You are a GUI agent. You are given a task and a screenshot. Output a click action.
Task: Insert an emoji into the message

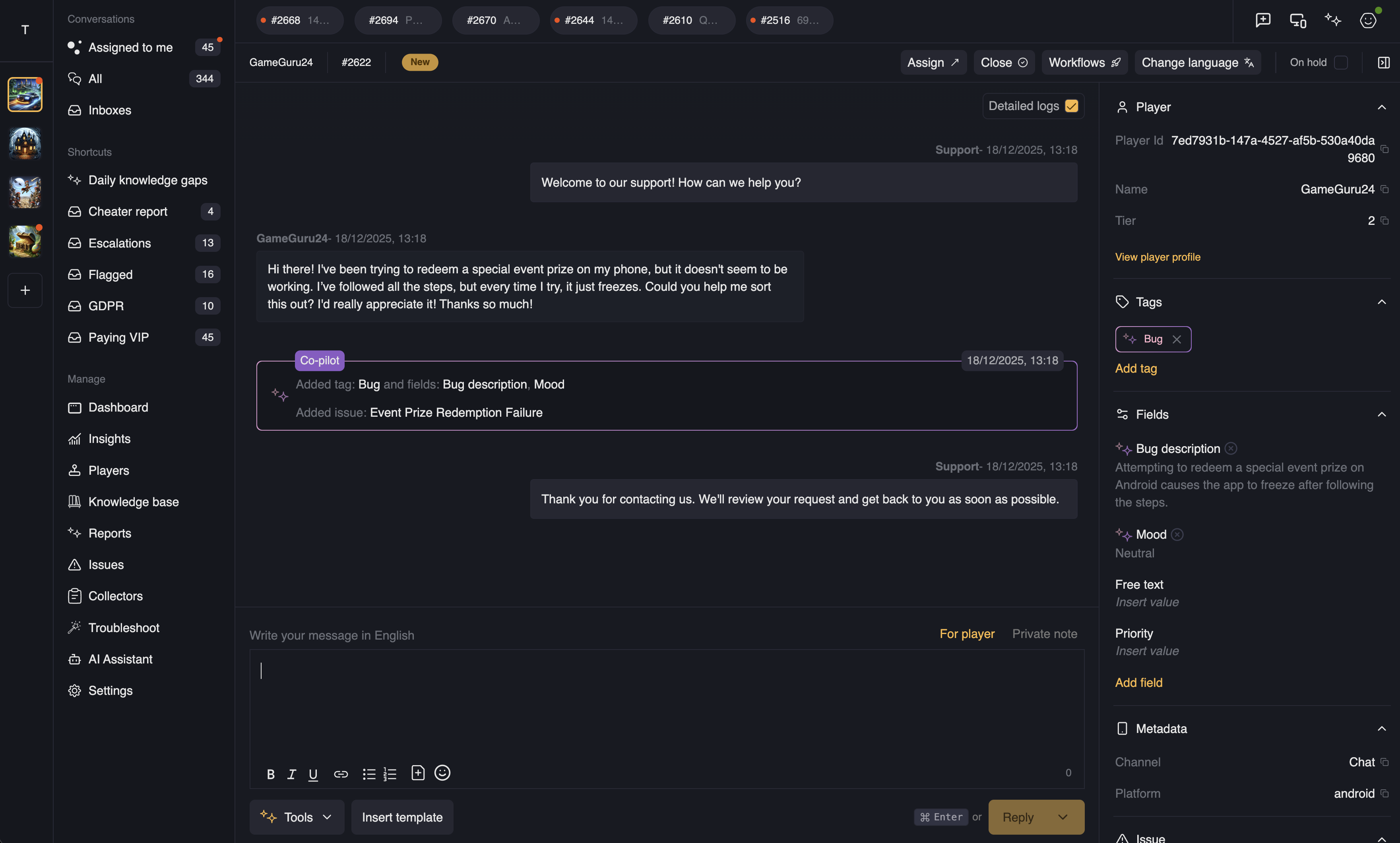pos(442,773)
